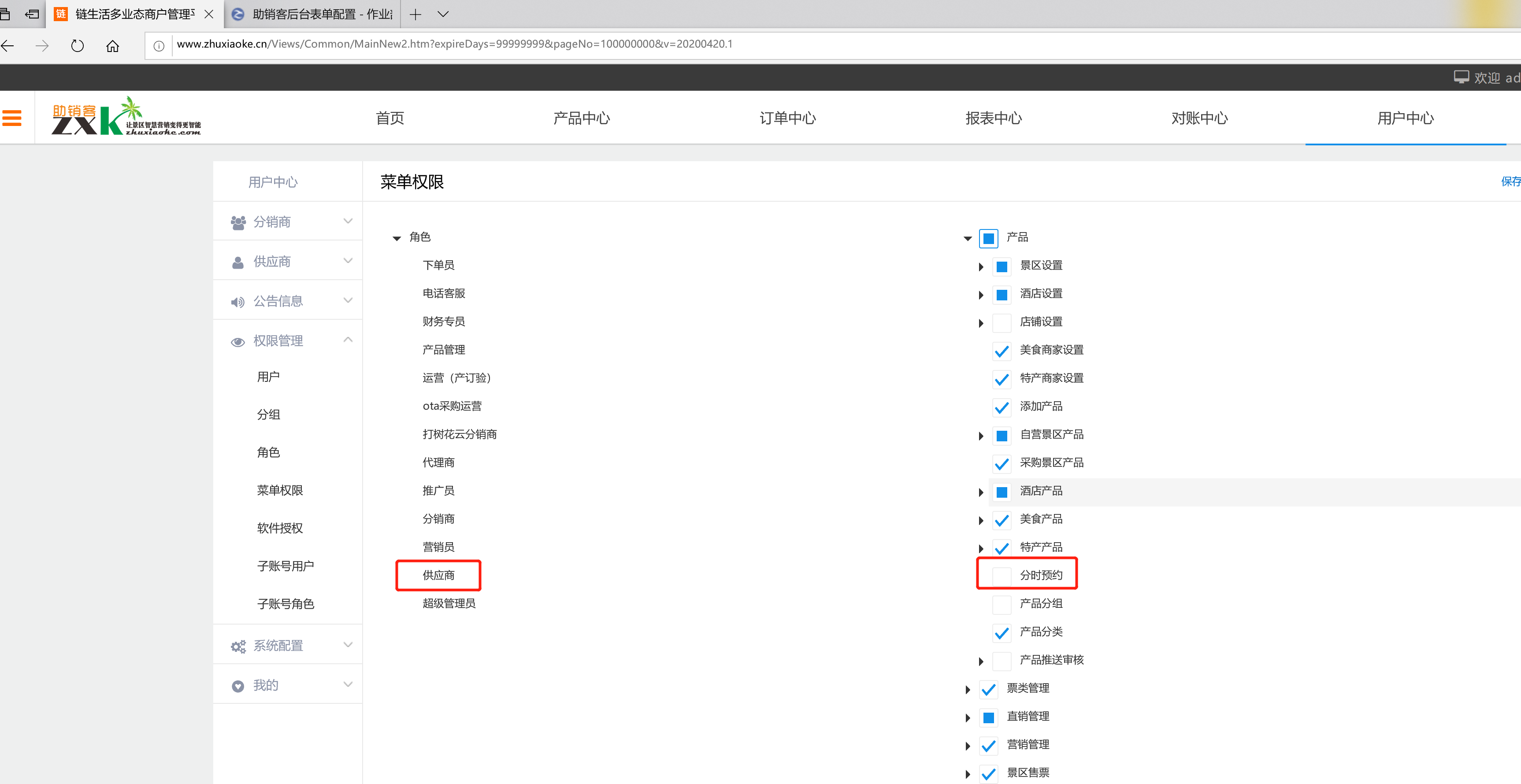Open 子账号用户 in the sidebar
The height and width of the screenshot is (784, 1521).
point(285,566)
